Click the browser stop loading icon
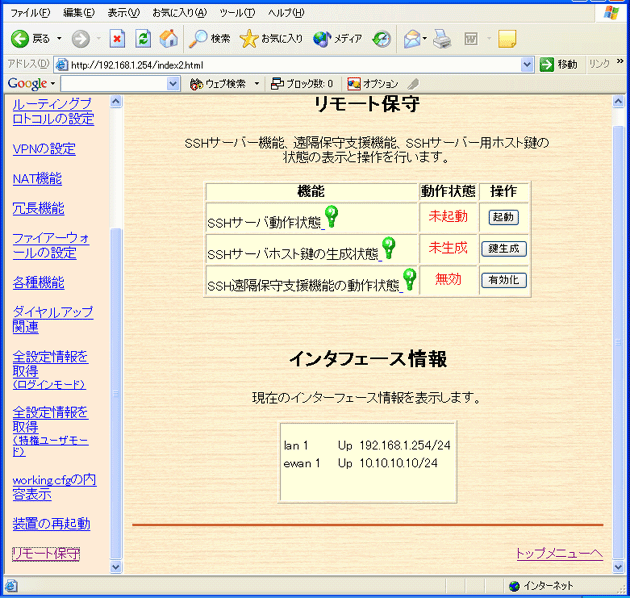 pyautogui.click(x=117, y=39)
